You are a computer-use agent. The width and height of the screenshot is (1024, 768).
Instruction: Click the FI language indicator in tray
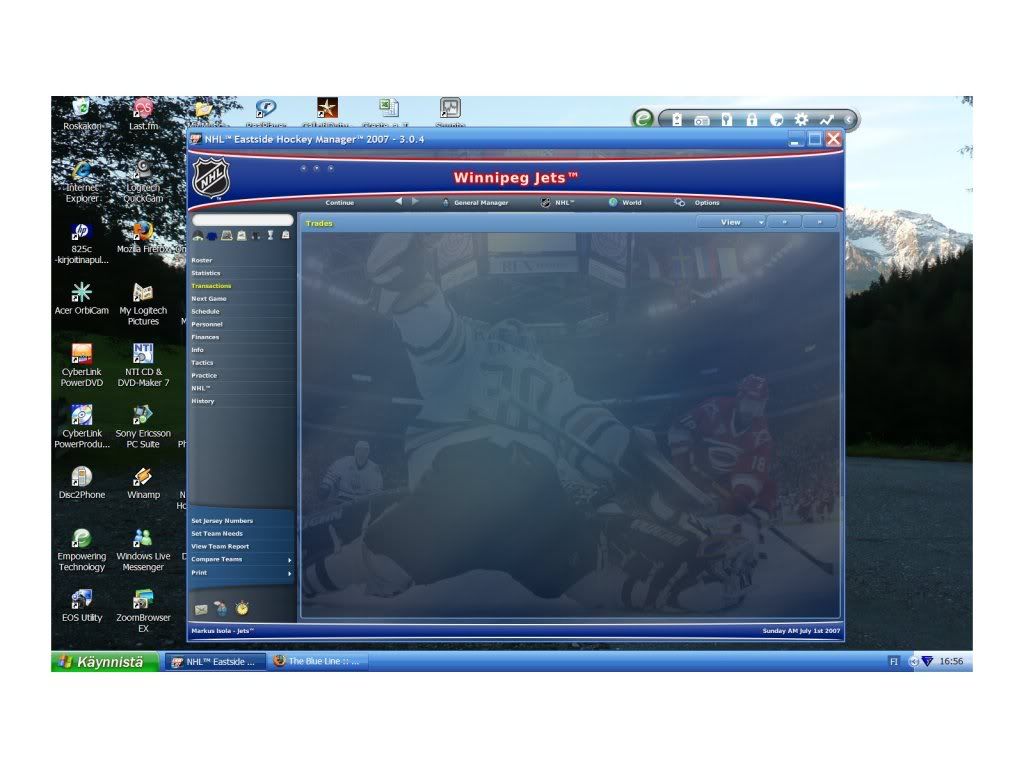[x=893, y=662]
